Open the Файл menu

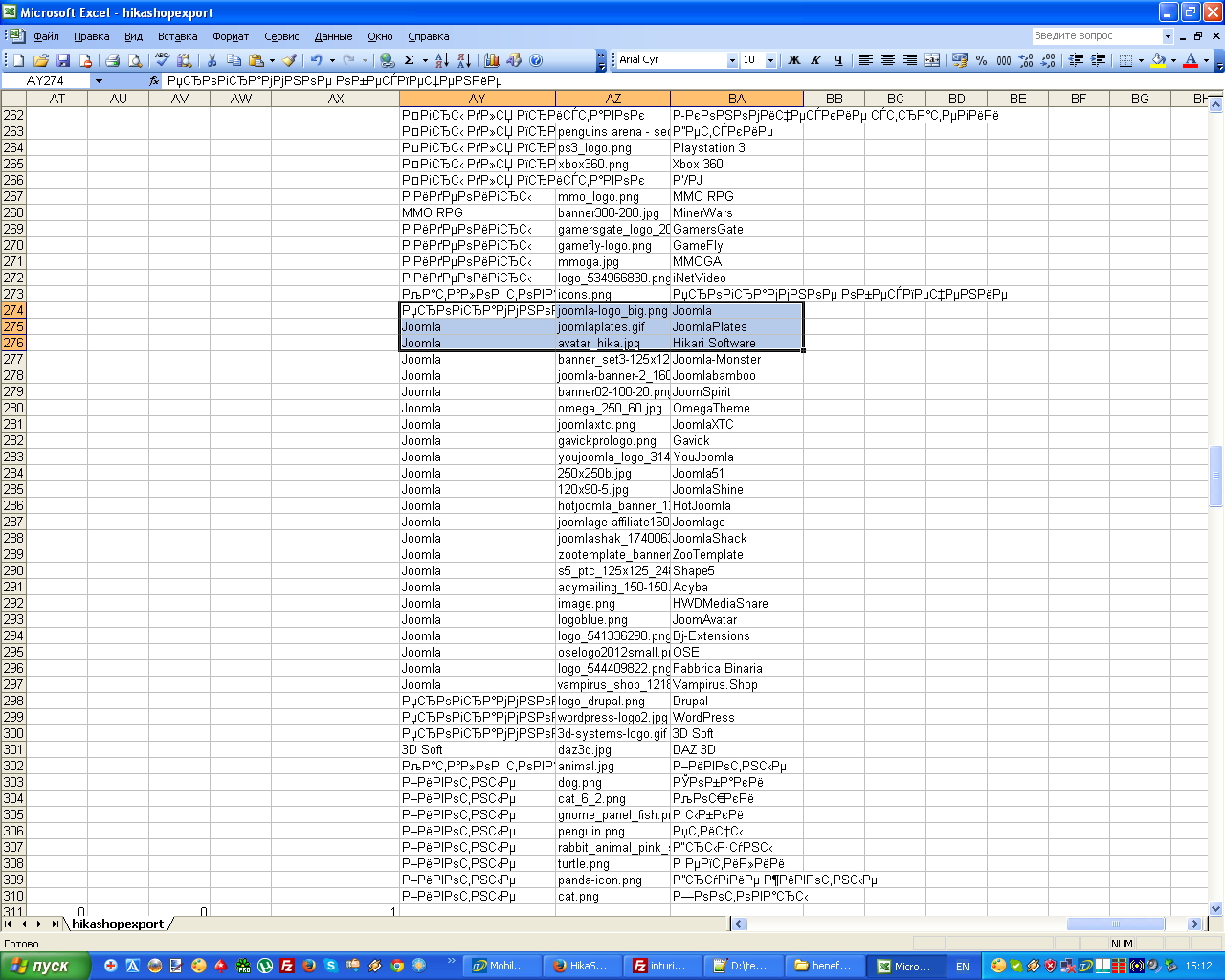click(46, 36)
